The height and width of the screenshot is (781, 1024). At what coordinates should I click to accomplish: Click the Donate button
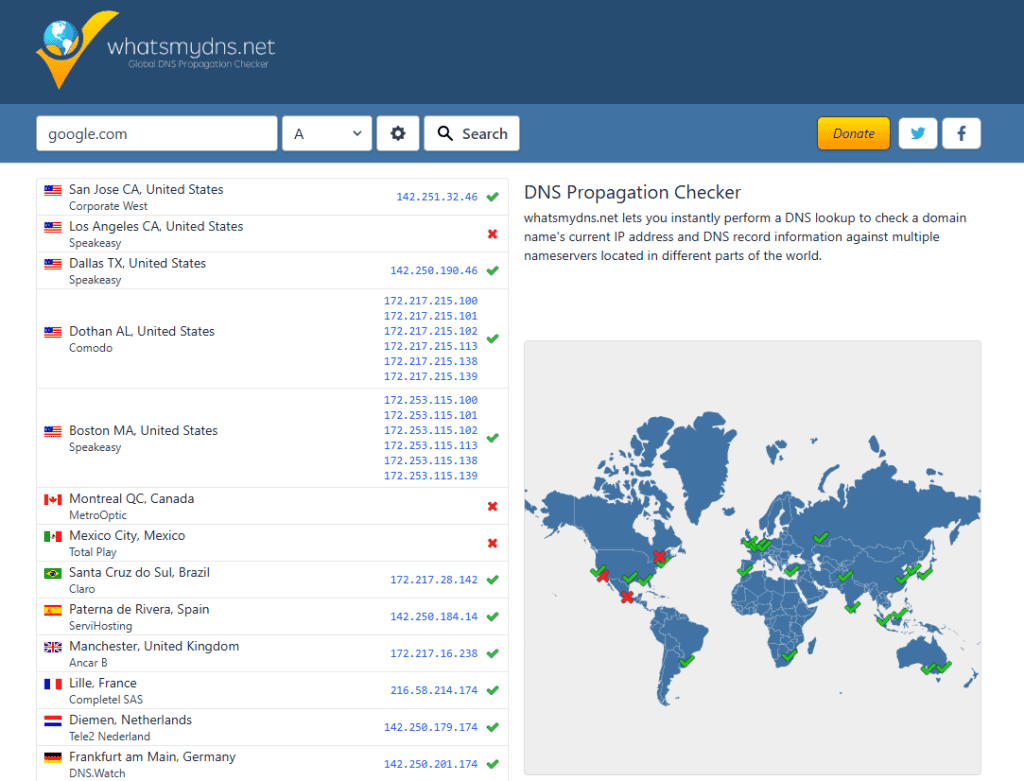tap(854, 133)
